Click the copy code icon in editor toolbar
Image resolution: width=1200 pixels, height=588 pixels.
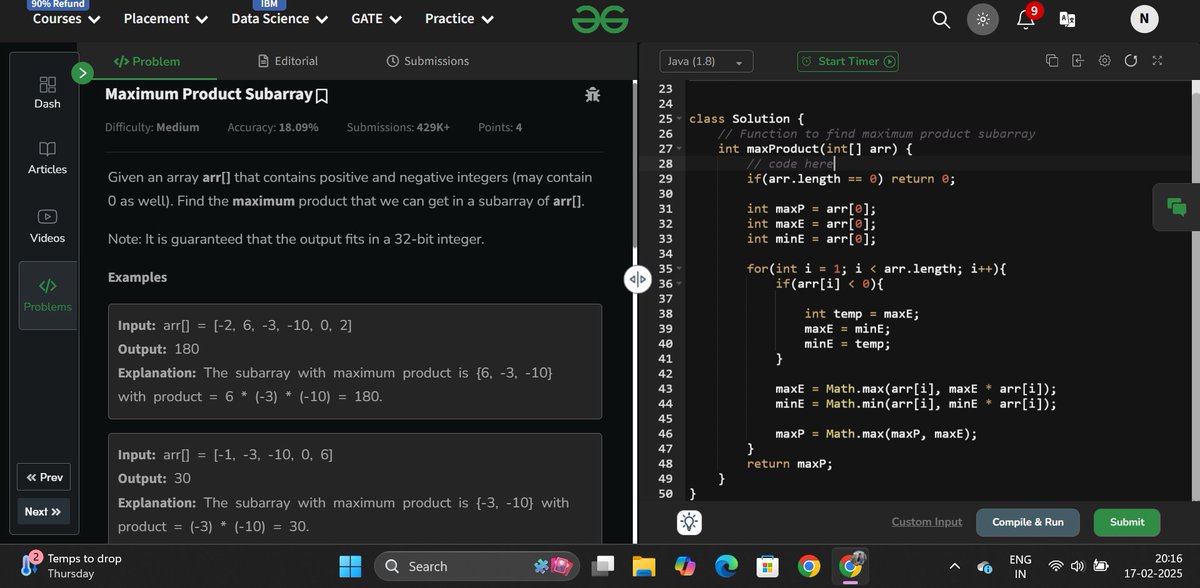(x=1052, y=61)
